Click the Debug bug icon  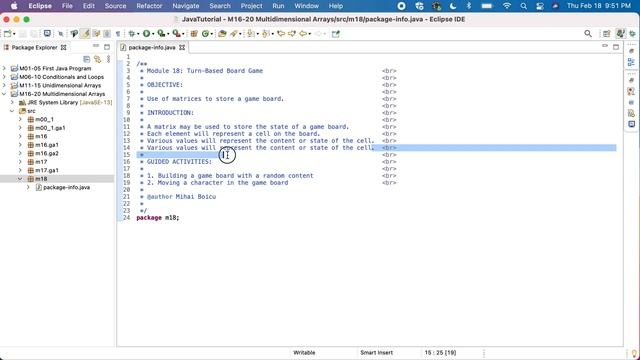(131, 34)
